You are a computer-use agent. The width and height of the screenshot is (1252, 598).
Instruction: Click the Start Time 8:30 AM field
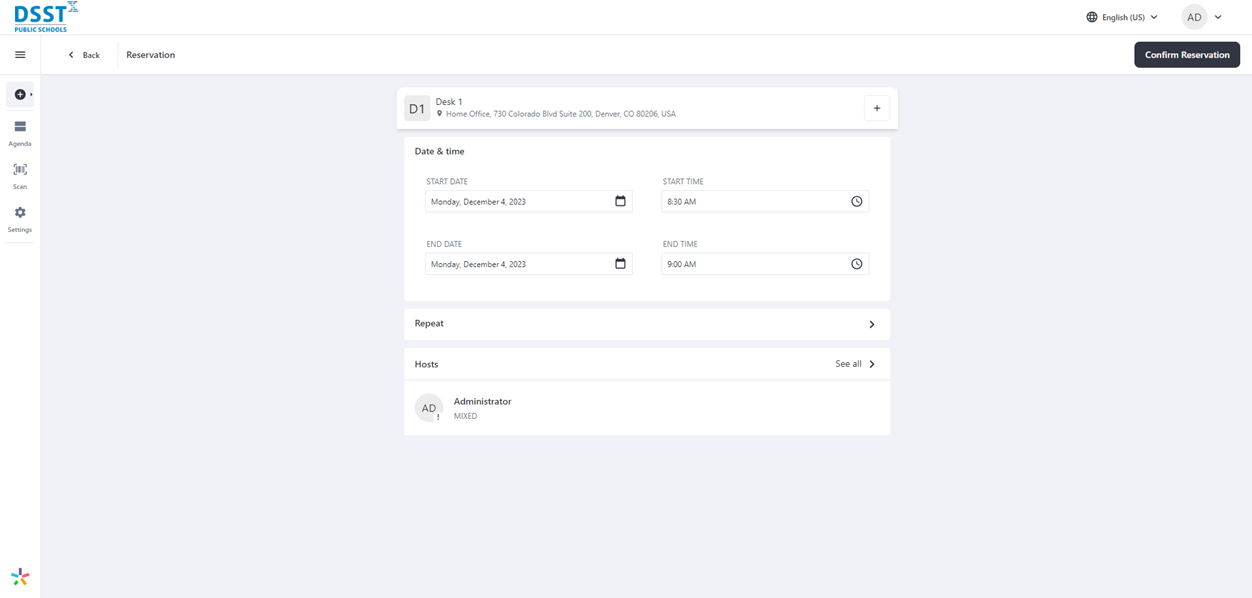tap(765, 201)
